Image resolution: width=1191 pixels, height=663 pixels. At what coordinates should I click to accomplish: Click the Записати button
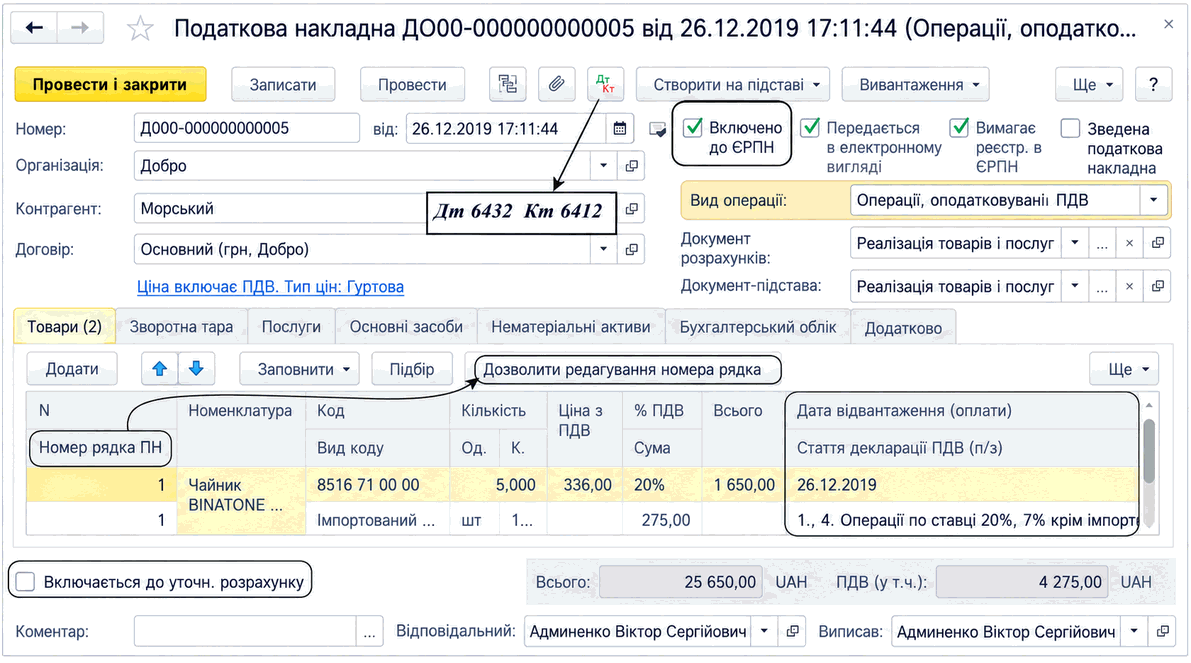point(283,84)
